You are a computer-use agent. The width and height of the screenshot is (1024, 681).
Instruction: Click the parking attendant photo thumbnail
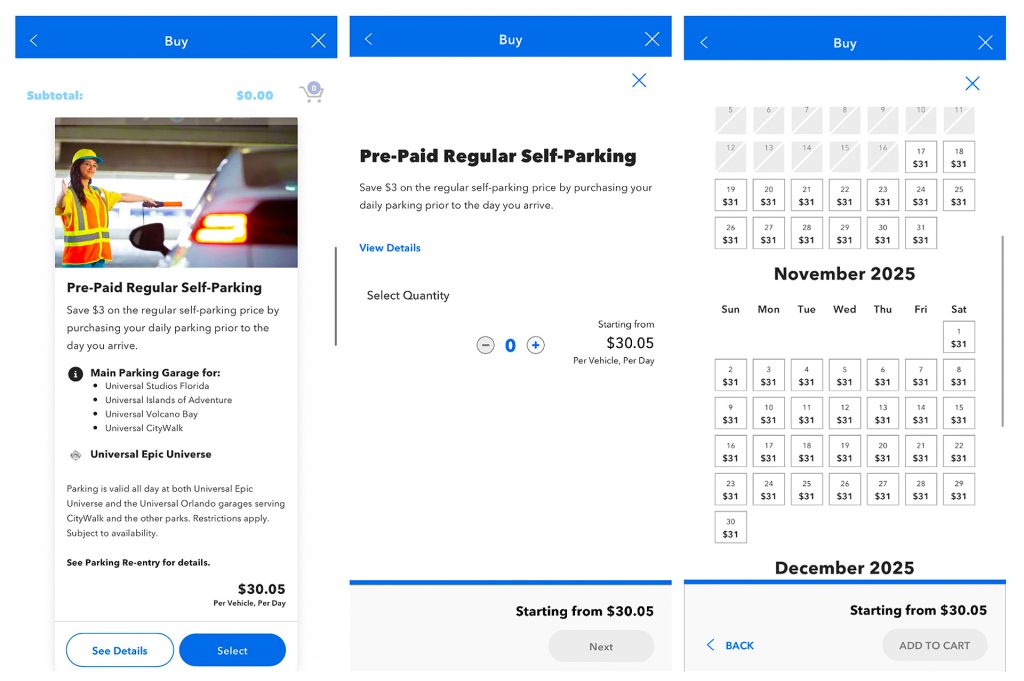tap(176, 192)
